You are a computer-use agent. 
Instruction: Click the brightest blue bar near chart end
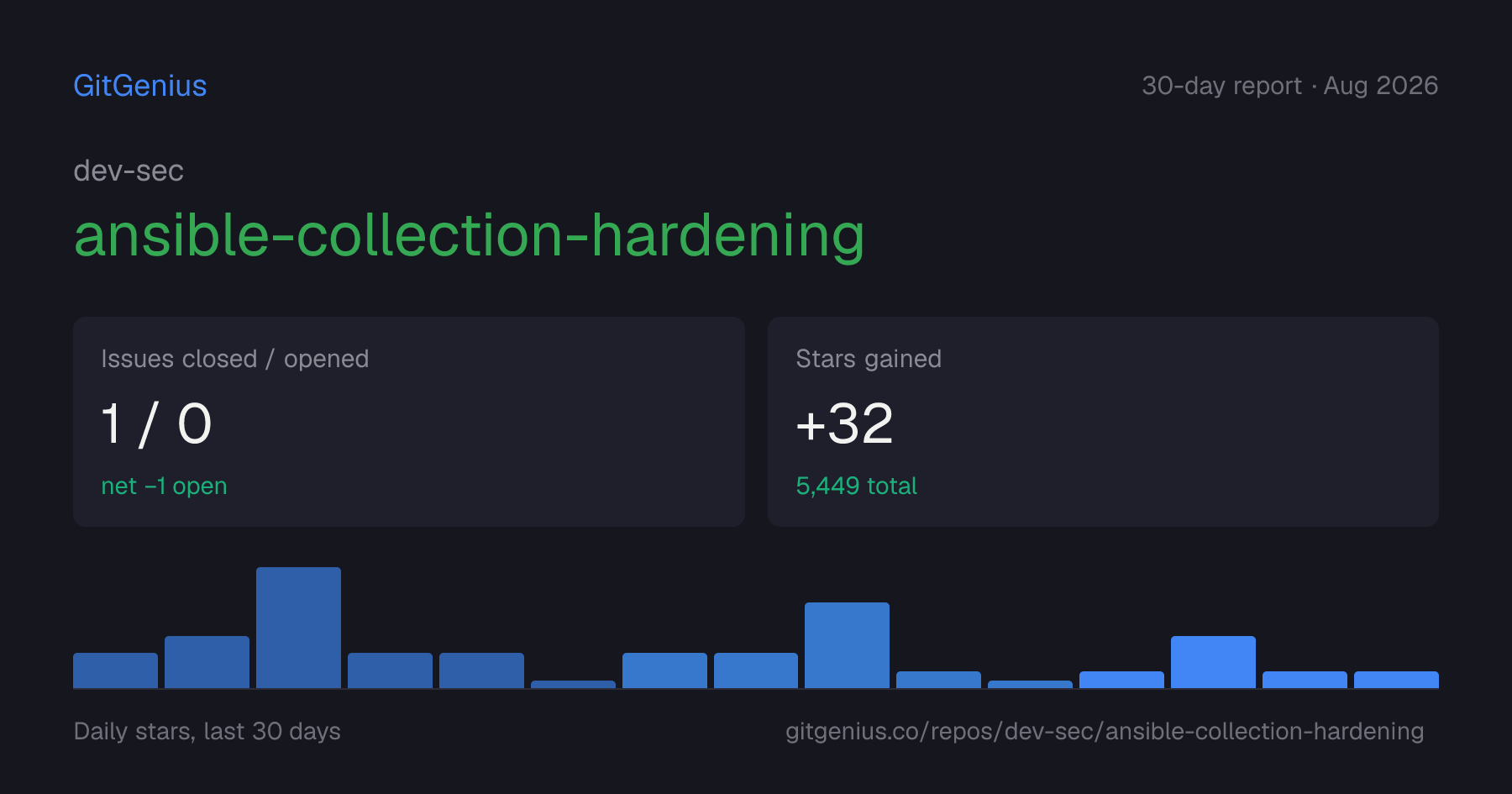[x=1213, y=662]
